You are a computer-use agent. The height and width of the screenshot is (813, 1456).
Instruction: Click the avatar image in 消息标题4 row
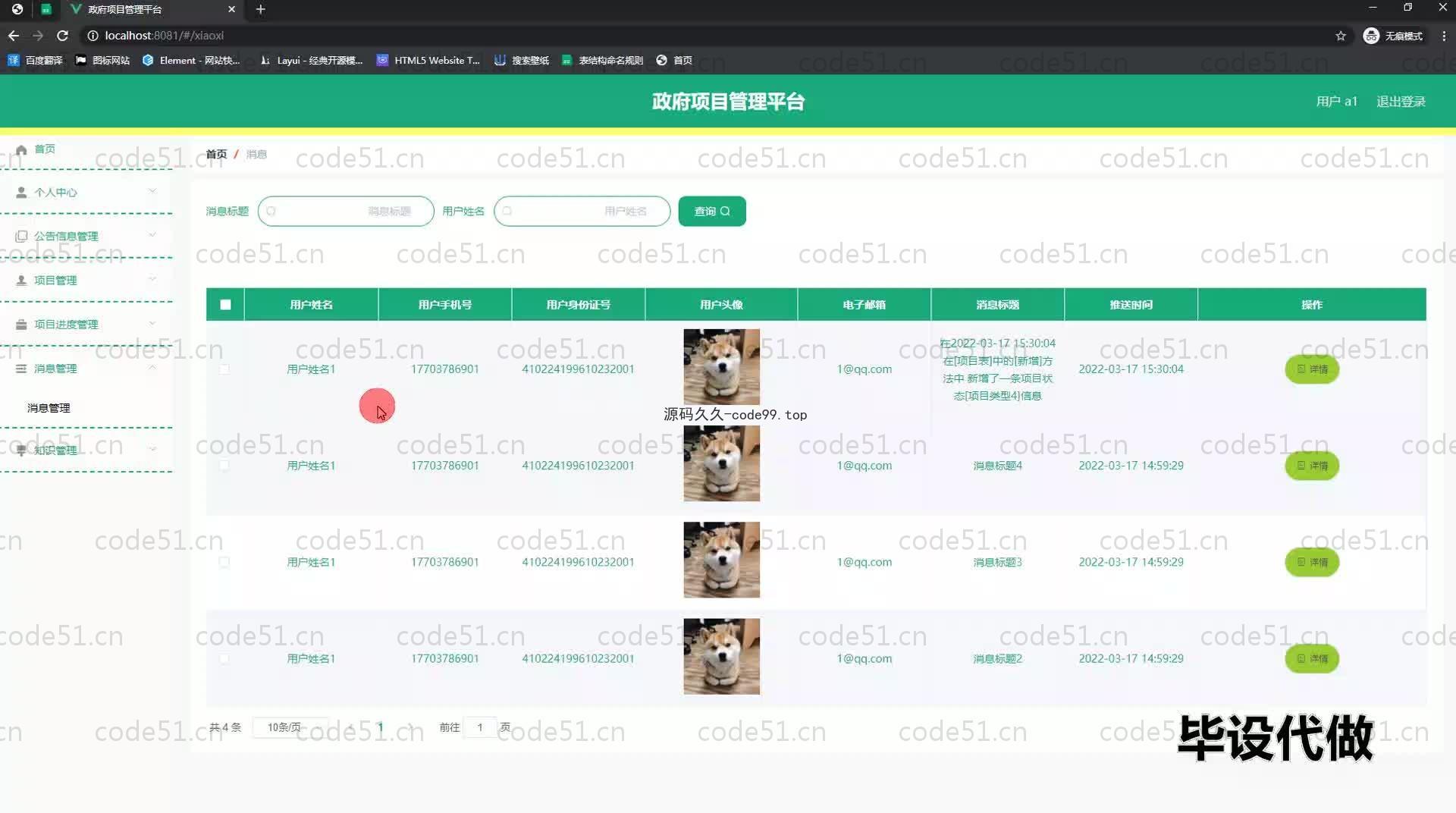point(721,463)
